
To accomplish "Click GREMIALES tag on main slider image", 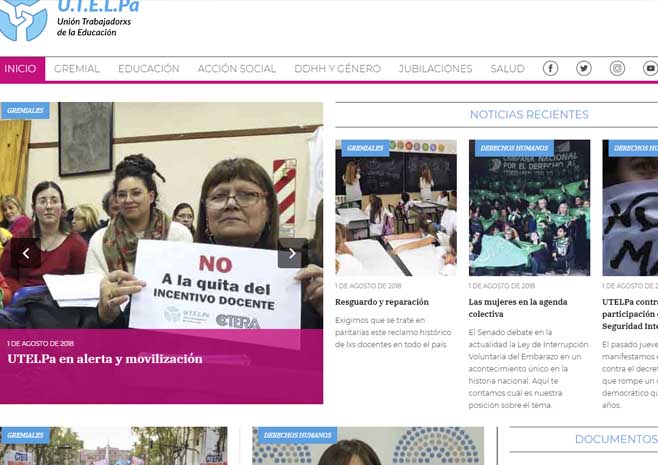I will pos(25,110).
